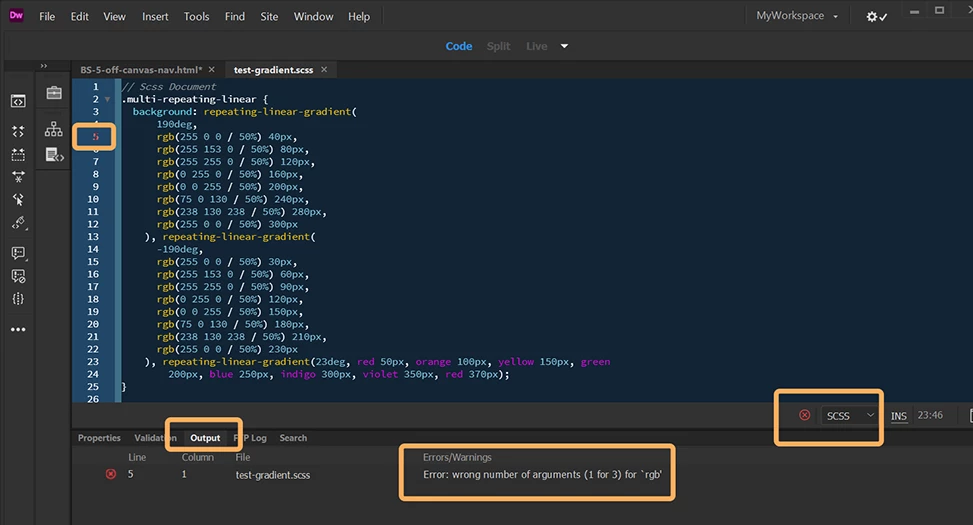Close the test-gradient.scss tab
The height and width of the screenshot is (525, 973).
click(x=324, y=70)
